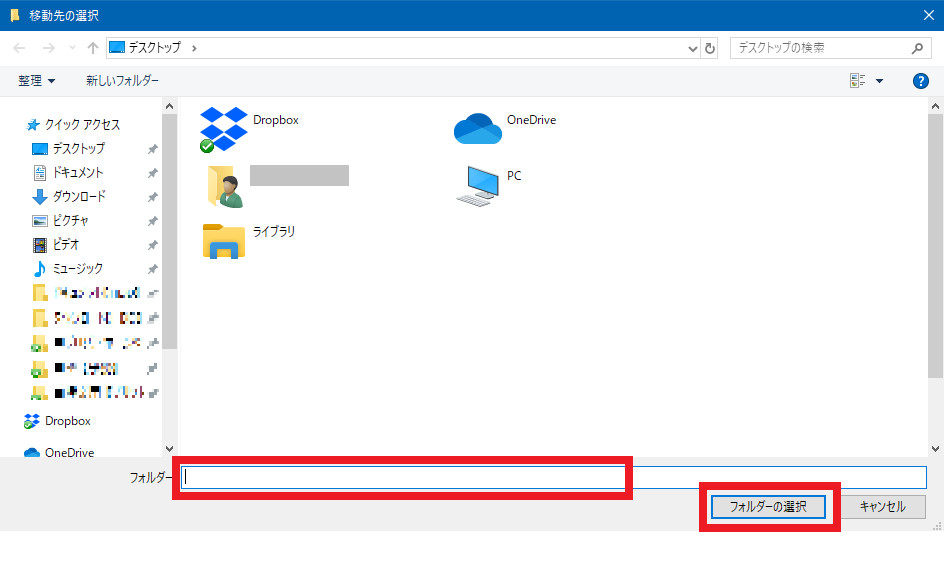
Task: Click 新しいフォルダー to create folder
Action: pyautogui.click(x=122, y=81)
